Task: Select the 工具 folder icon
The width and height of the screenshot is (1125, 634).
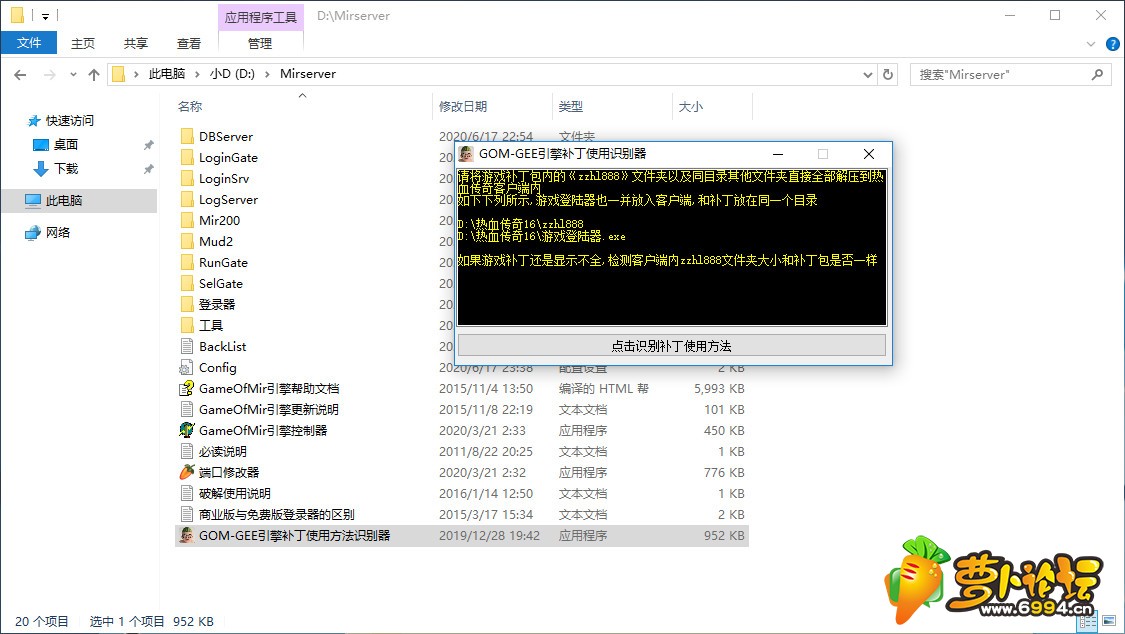Action: coord(187,325)
